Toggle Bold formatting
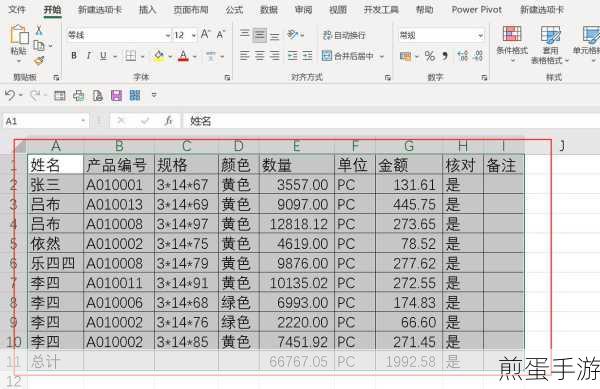 coord(74,56)
